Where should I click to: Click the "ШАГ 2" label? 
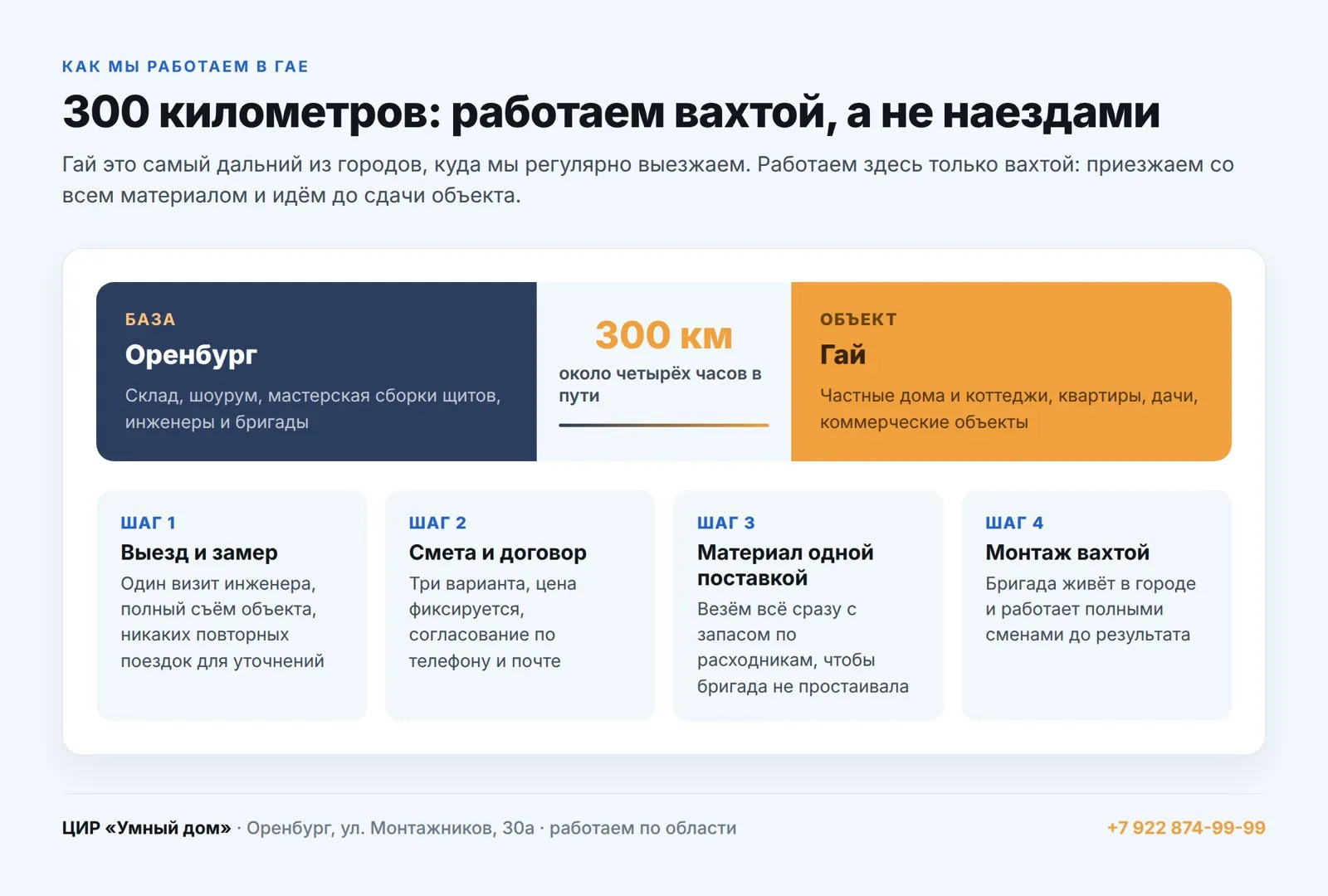click(x=437, y=523)
